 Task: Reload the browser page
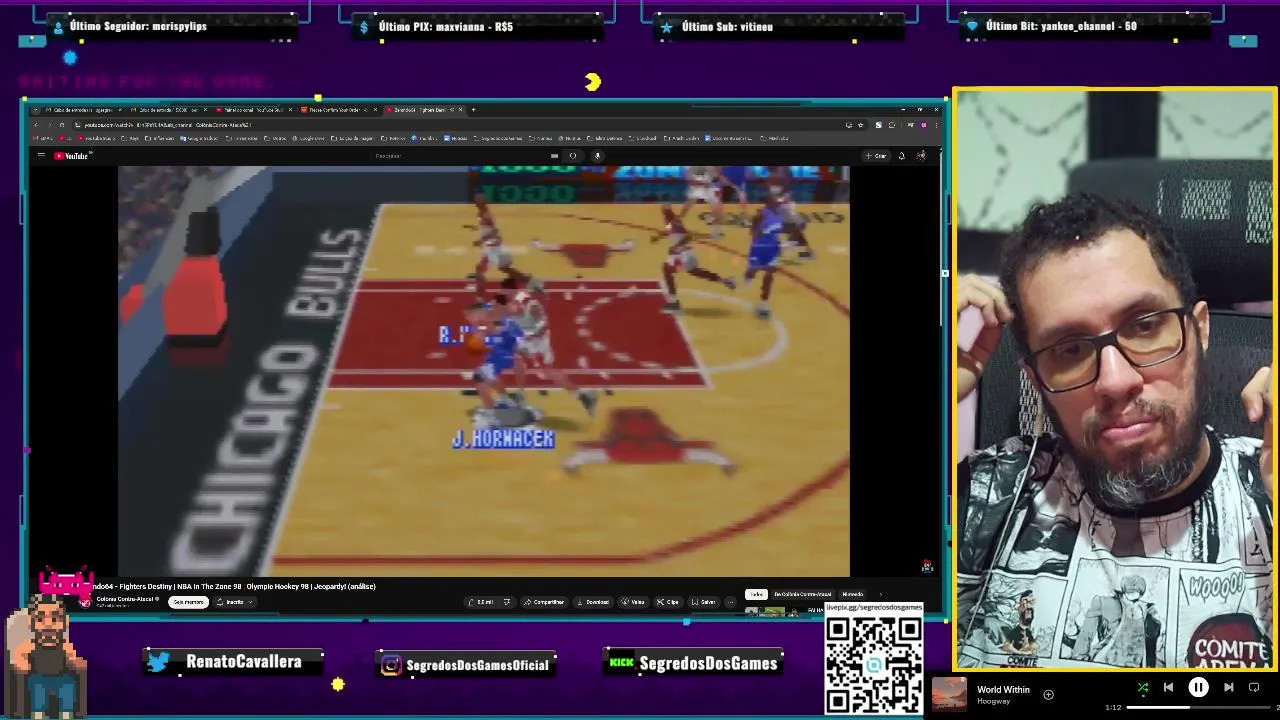(x=62, y=125)
